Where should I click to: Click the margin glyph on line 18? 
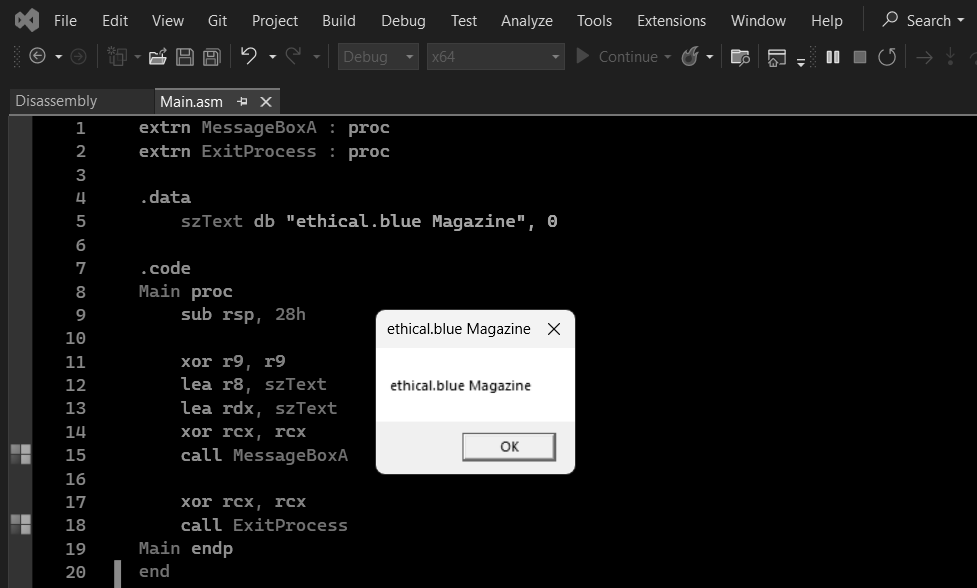pyautogui.click(x=21, y=524)
